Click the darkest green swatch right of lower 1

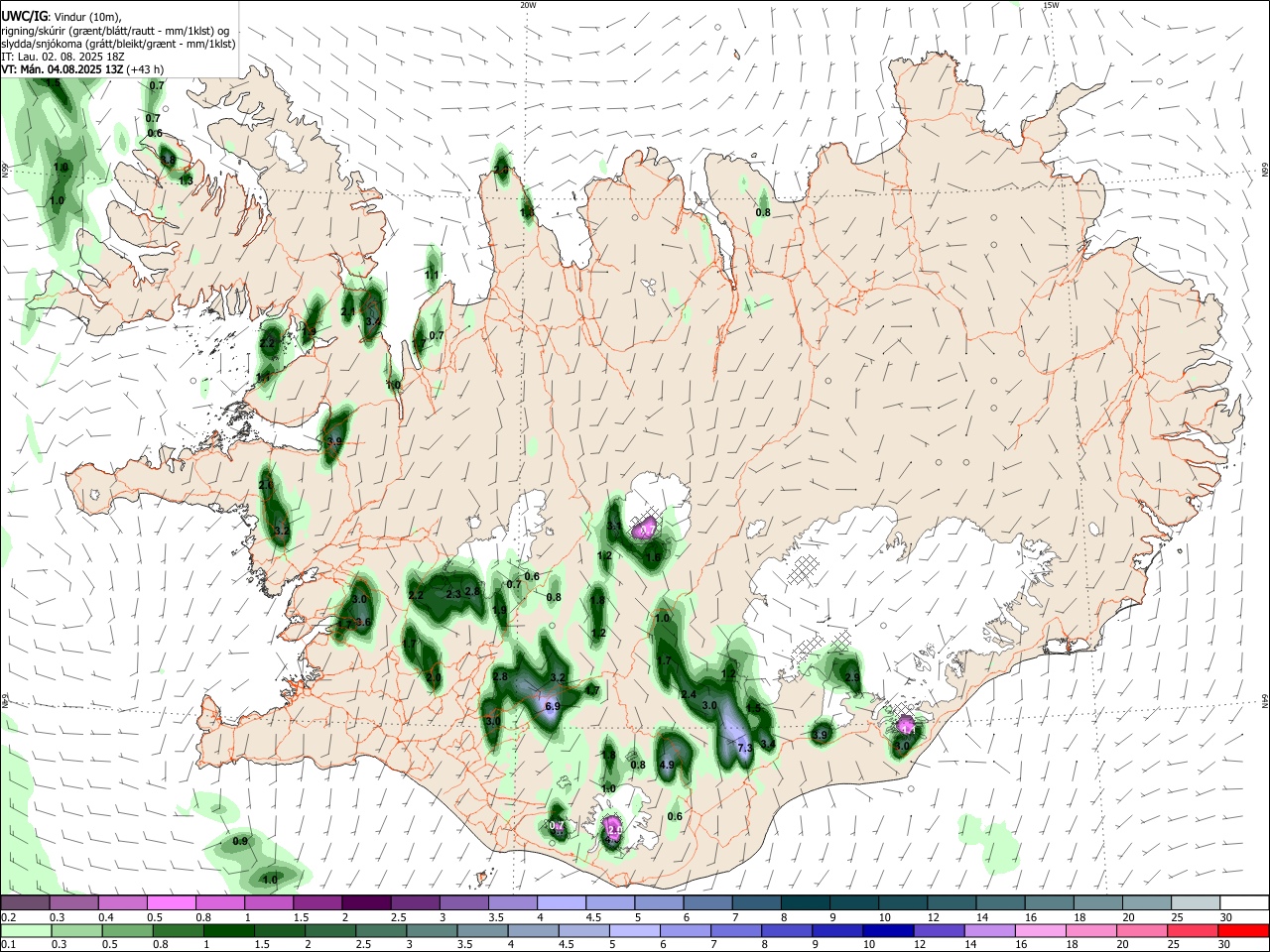coord(228,930)
